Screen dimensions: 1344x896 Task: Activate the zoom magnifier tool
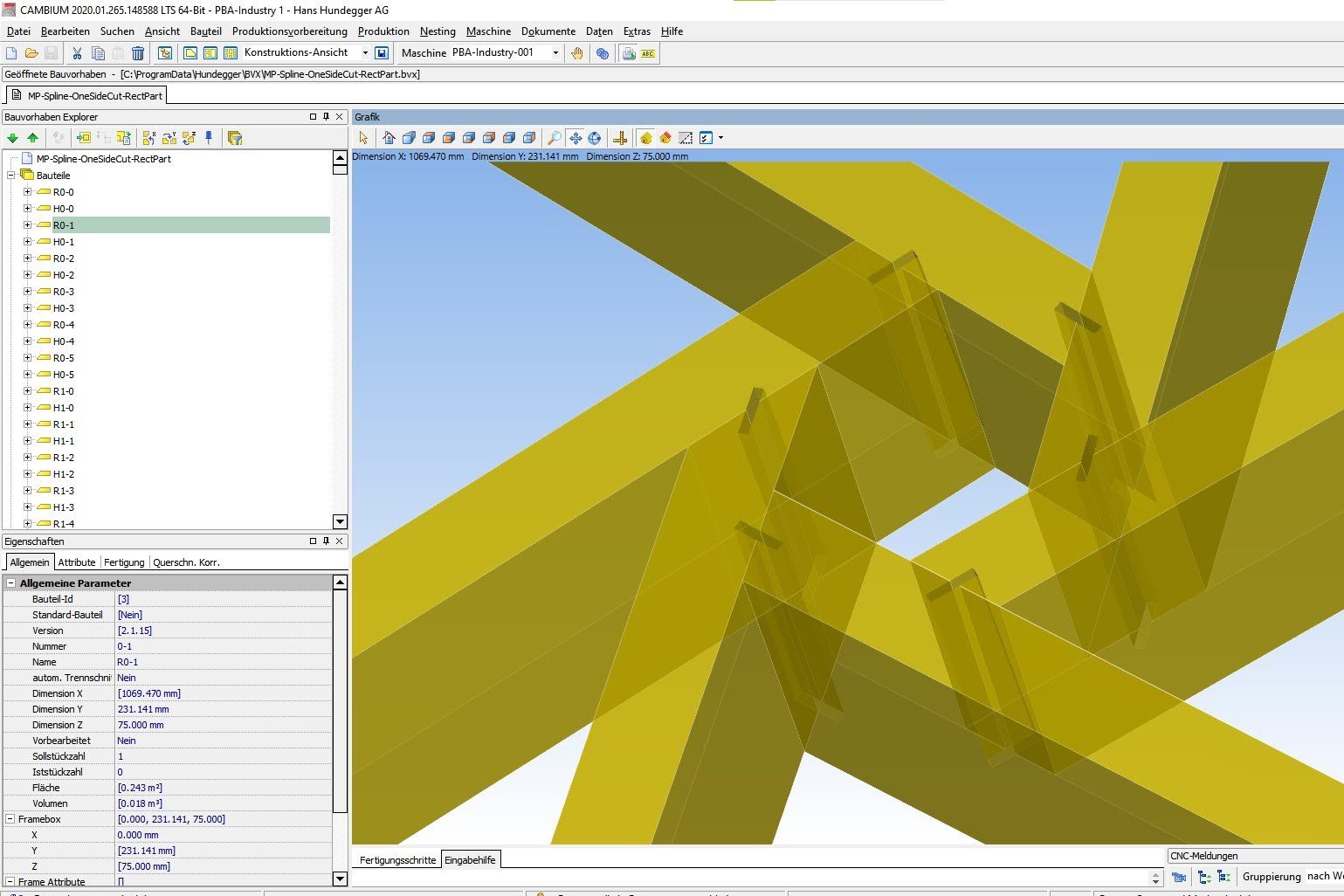[x=554, y=138]
